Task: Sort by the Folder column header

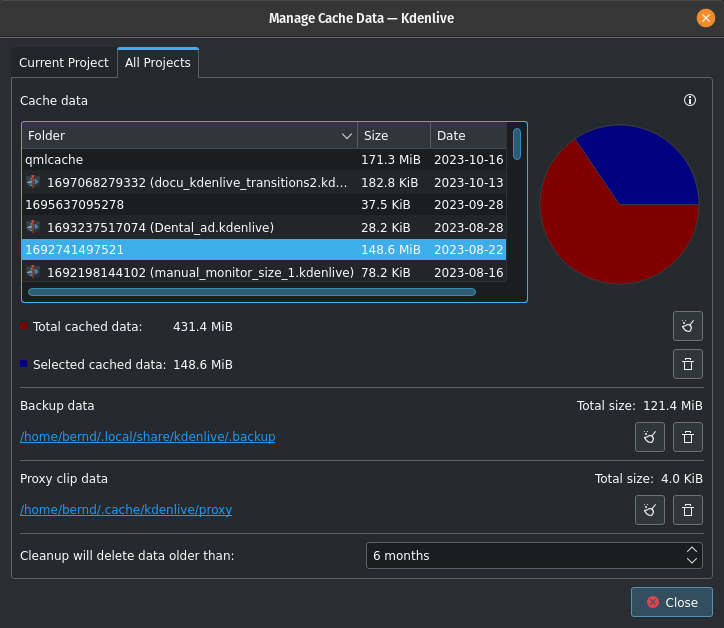Action: [x=189, y=135]
